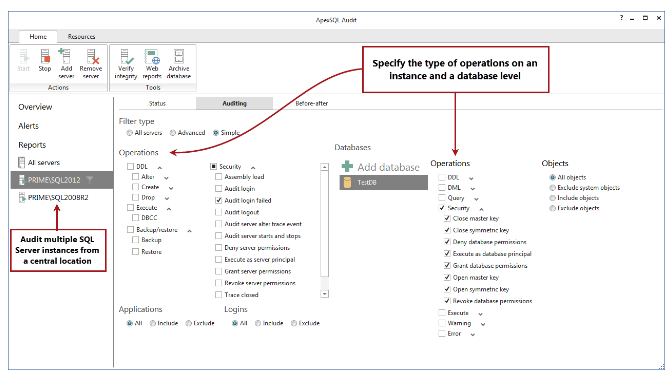
Task: Select Advanced filter type
Action: tap(173, 133)
